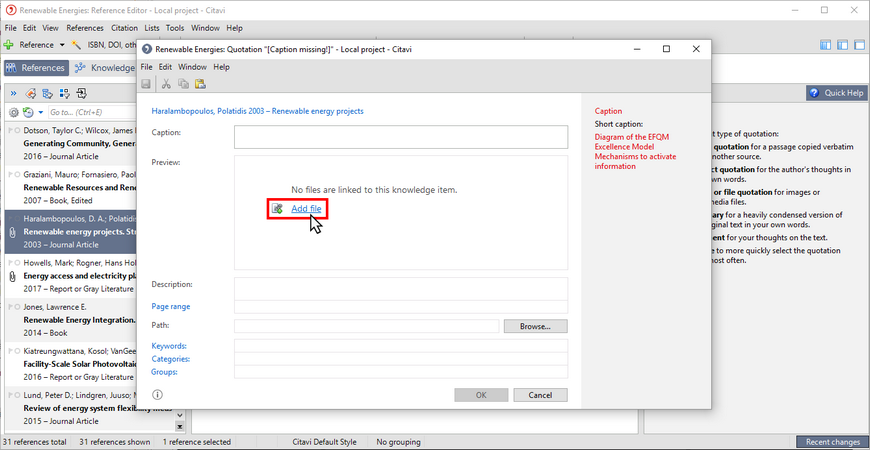
Task: Click the green plus add Reference icon
Action: pyautogui.click(x=8, y=44)
